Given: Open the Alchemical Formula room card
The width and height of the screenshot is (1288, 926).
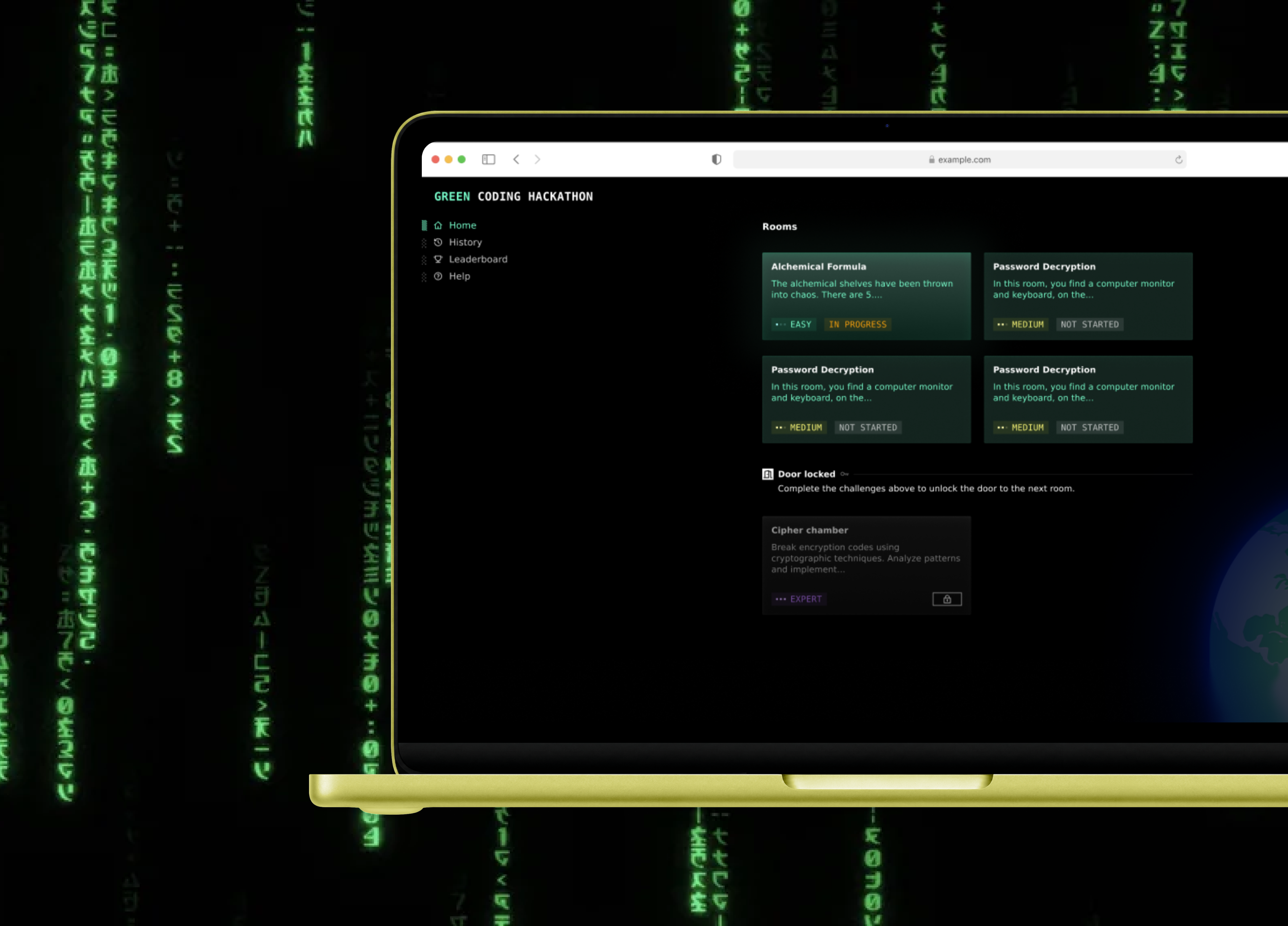Looking at the screenshot, I should tap(867, 296).
